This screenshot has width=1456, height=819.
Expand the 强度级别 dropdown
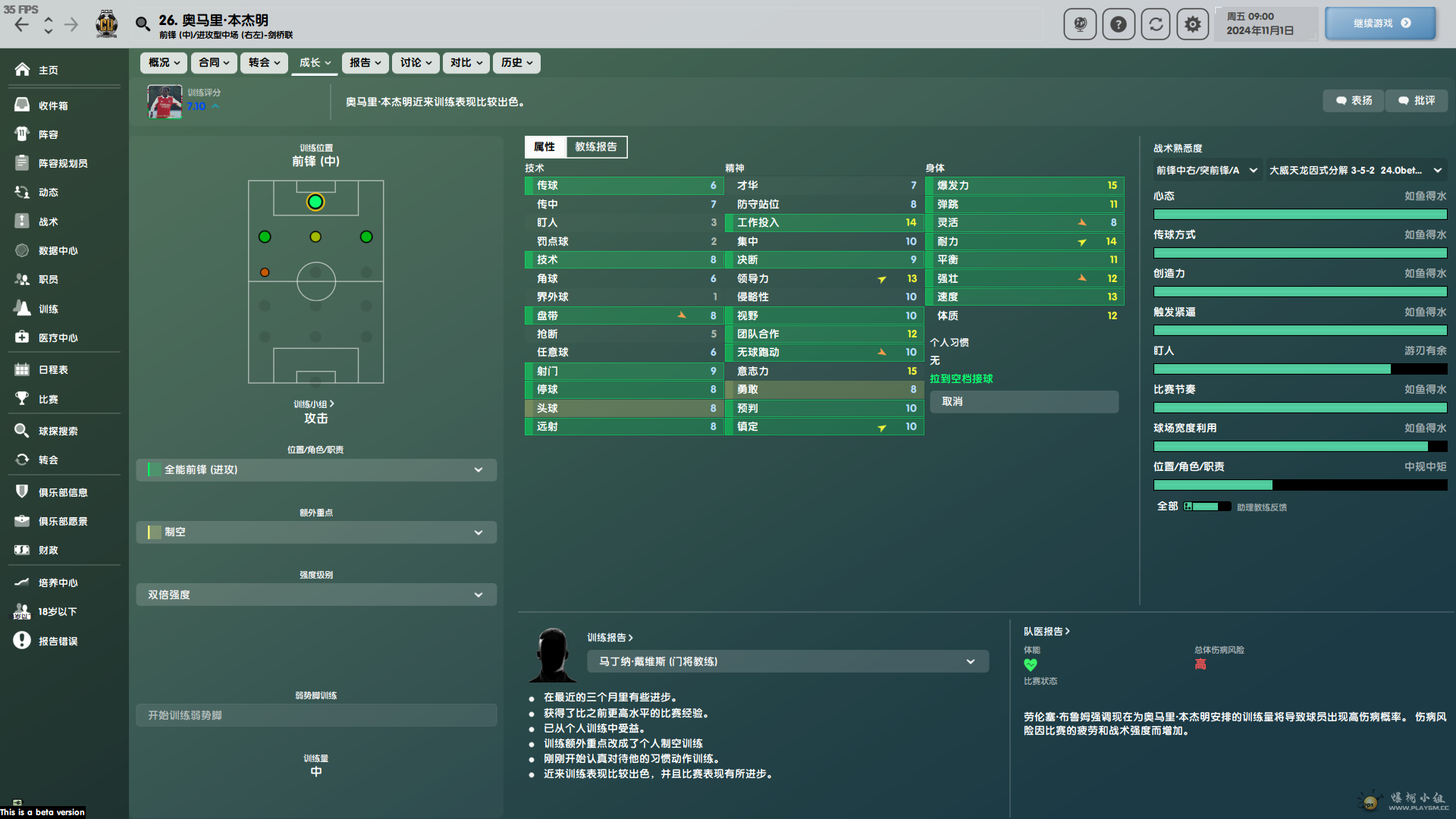point(314,594)
